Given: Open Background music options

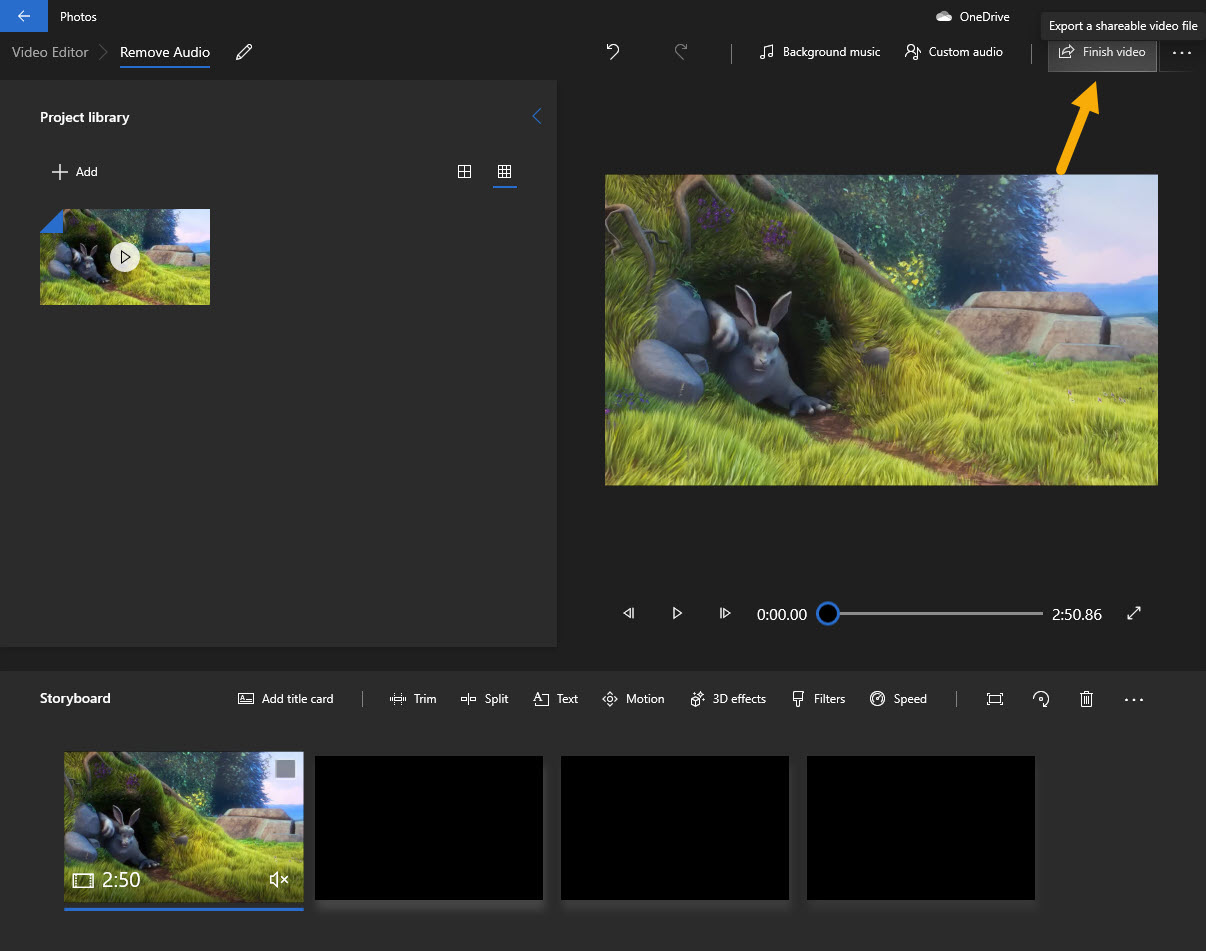Looking at the screenshot, I should [x=820, y=52].
